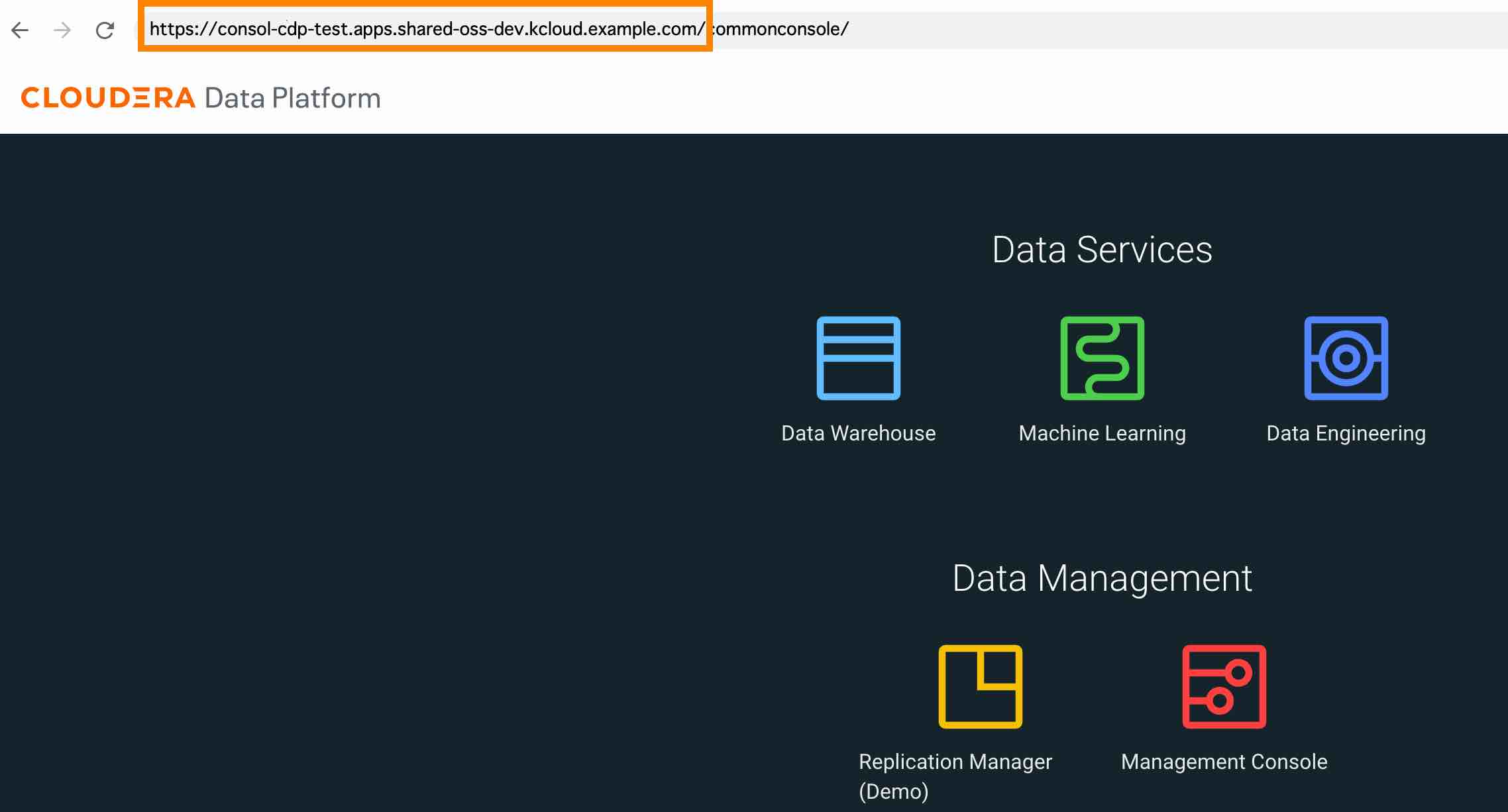Viewport: 1508px width, 812px height.
Task: Click the Machine Learning text label
Action: coord(1102,433)
